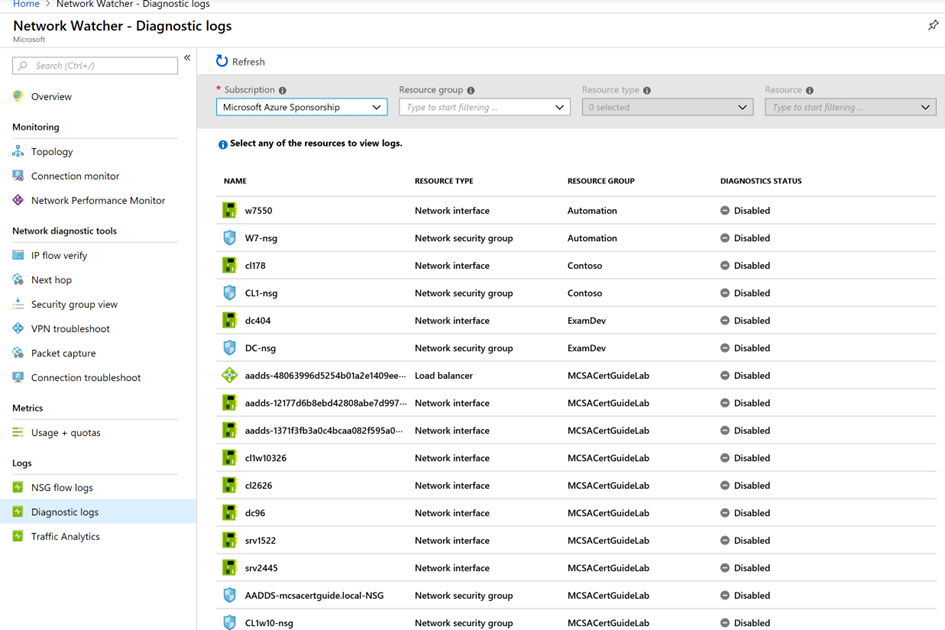
Task: Click the load balancer icon for aadds-48063996
Action: click(229, 376)
